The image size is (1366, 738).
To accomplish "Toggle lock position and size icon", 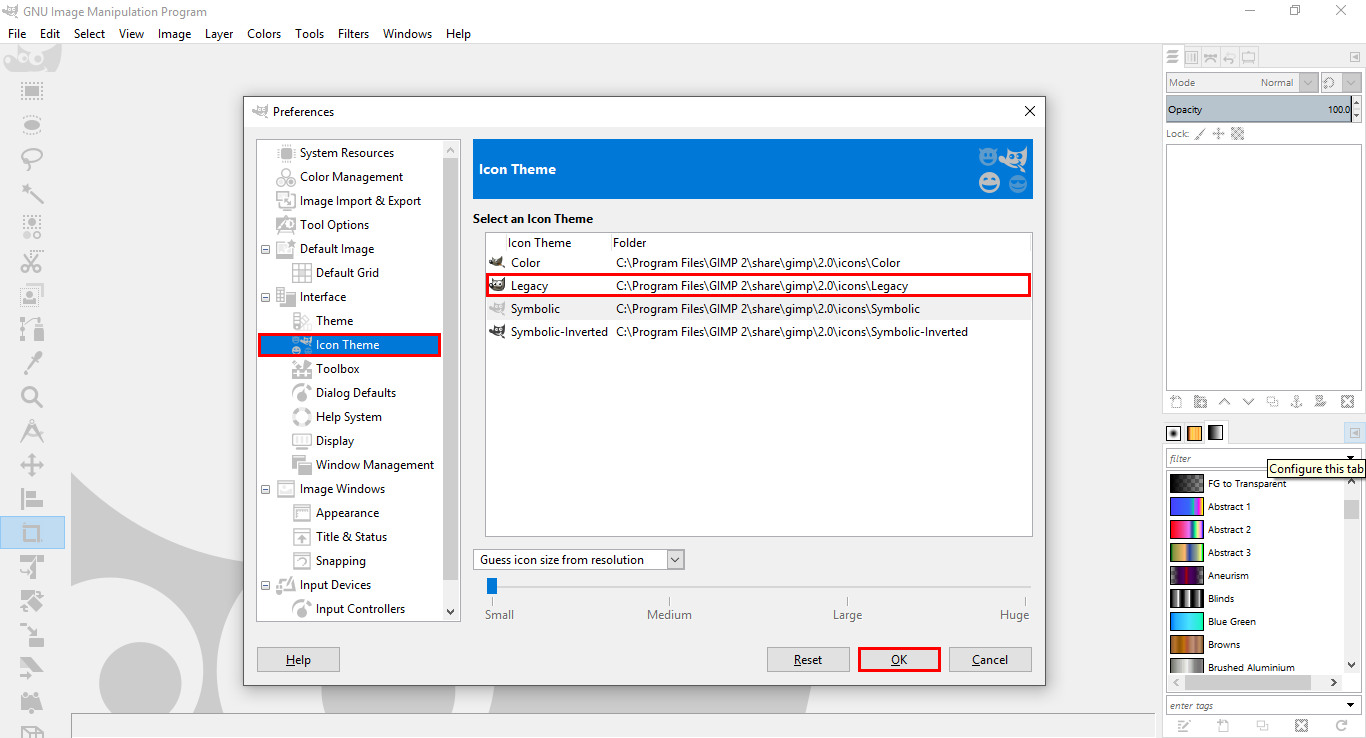I will tap(1218, 133).
